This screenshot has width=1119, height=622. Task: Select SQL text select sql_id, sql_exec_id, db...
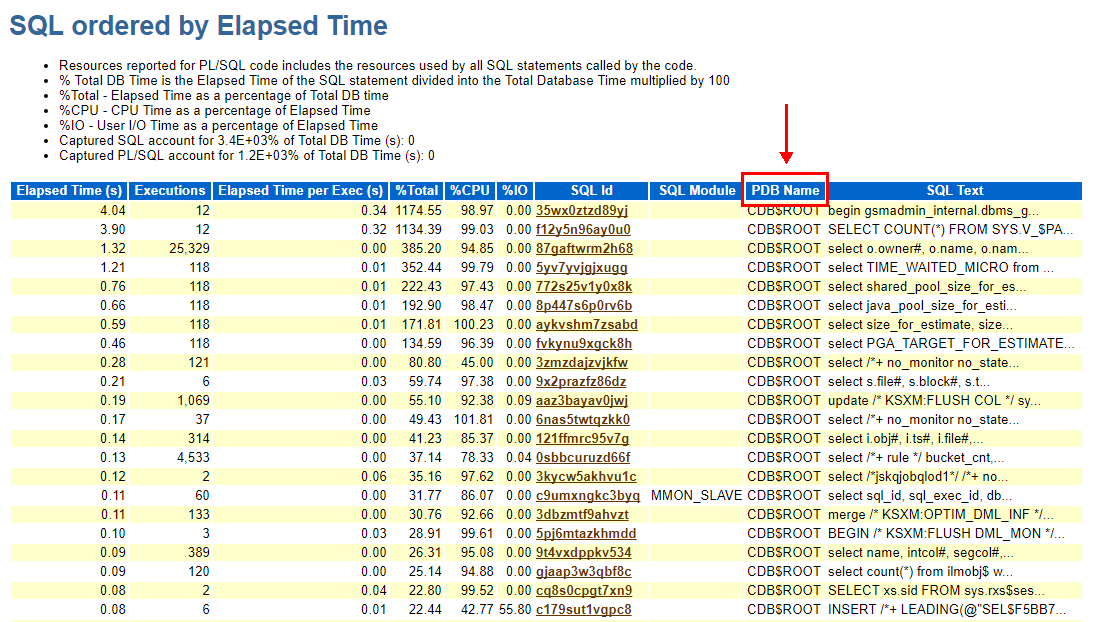[920, 495]
